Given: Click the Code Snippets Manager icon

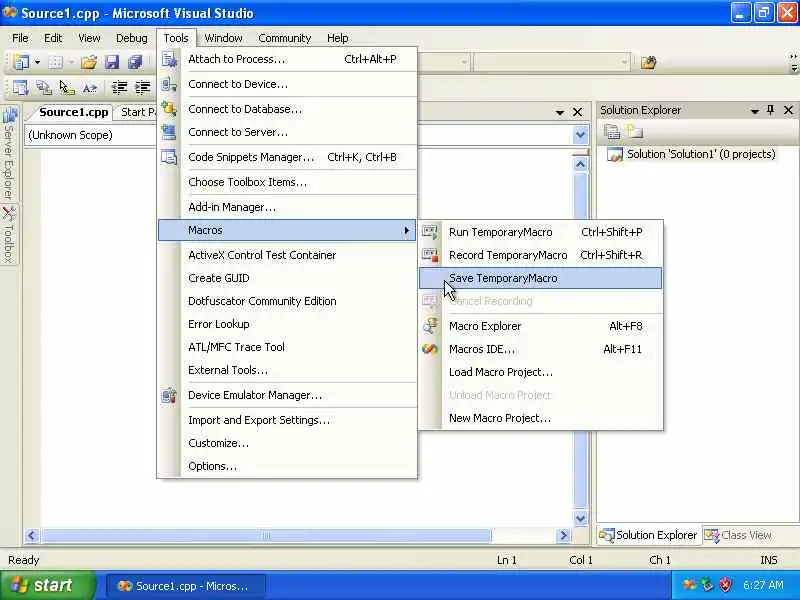Looking at the screenshot, I should coord(169,157).
